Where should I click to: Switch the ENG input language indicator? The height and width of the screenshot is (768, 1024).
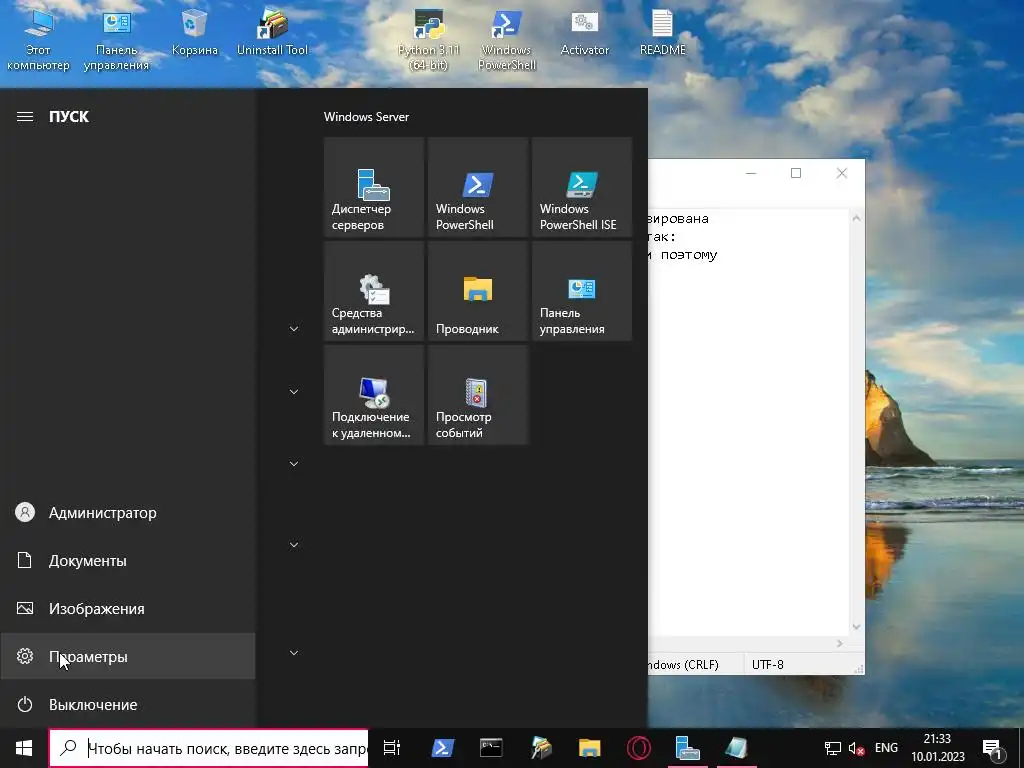point(886,748)
